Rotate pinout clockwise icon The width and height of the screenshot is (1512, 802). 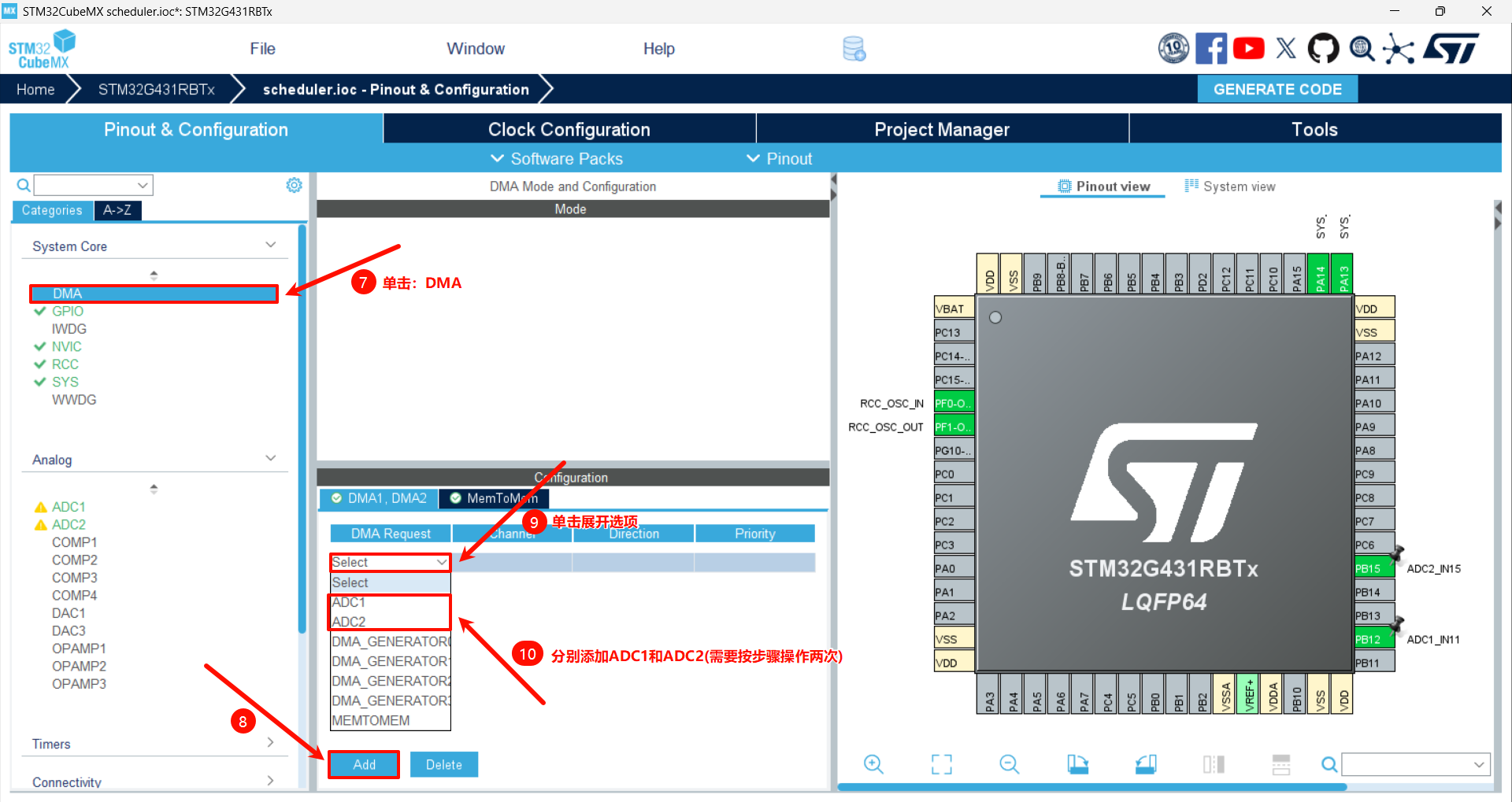[1077, 764]
